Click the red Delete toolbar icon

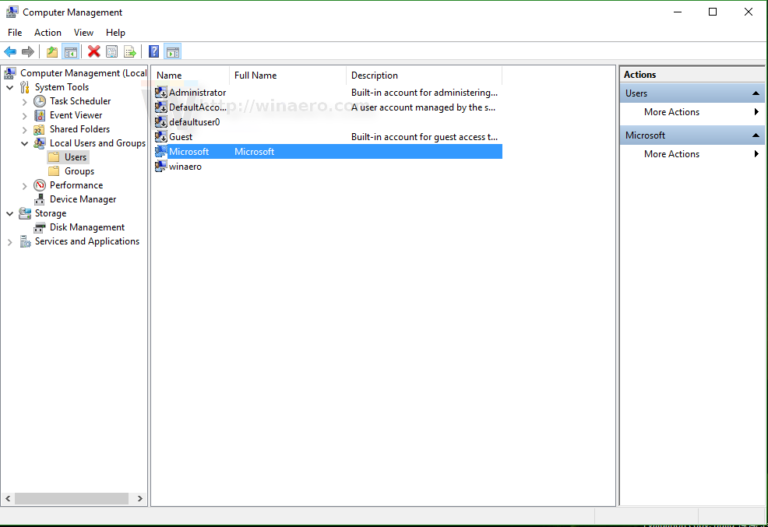tap(94, 52)
